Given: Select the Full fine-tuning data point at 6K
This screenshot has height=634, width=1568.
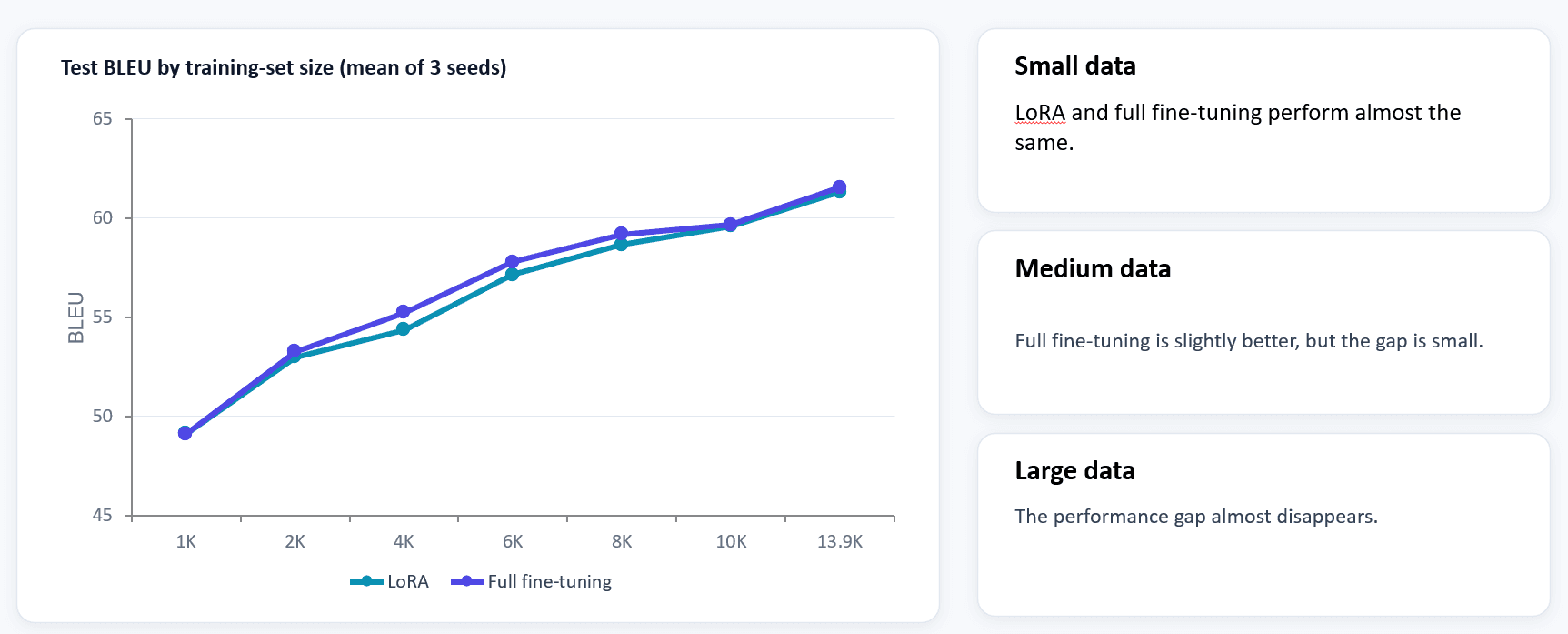Looking at the screenshot, I should 513,262.
